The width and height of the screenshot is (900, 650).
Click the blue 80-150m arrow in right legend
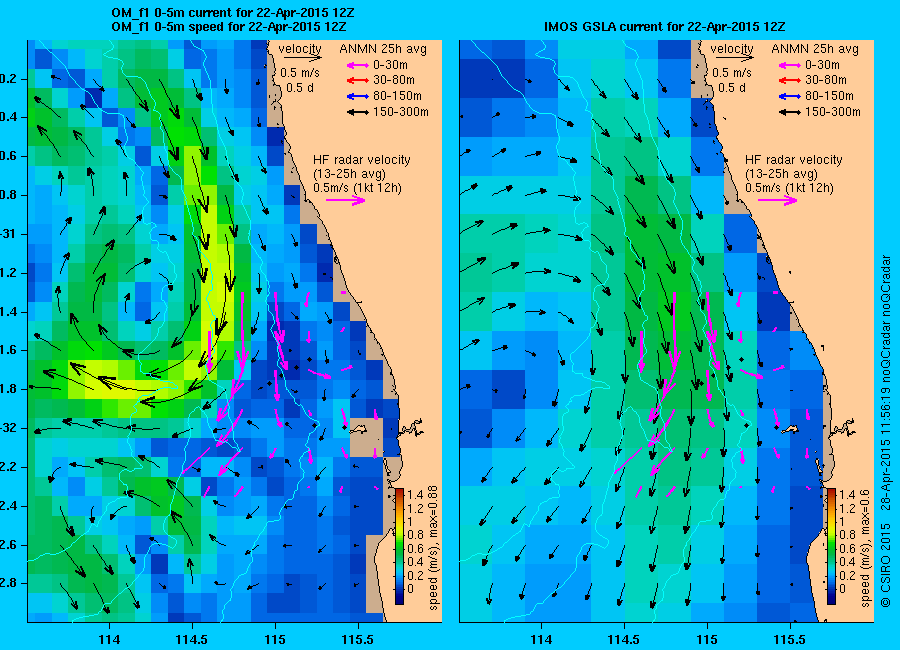tap(789, 96)
